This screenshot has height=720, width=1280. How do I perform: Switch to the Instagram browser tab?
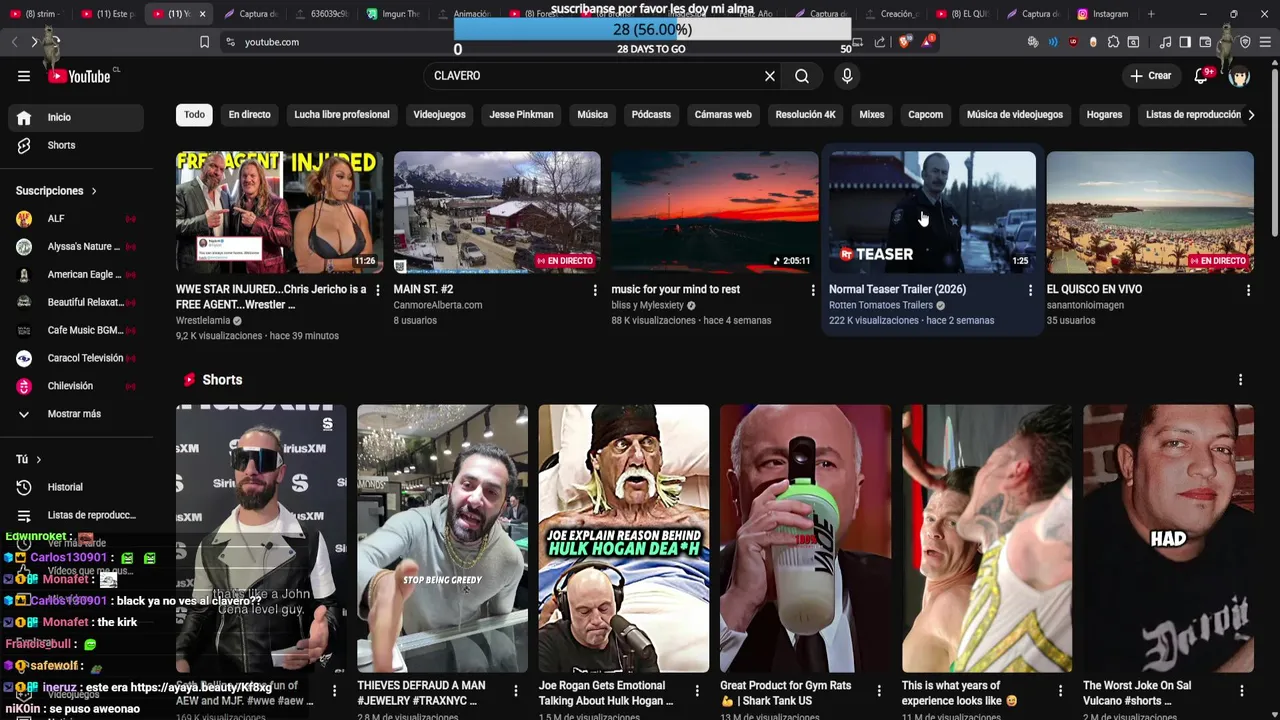[1103, 14]
